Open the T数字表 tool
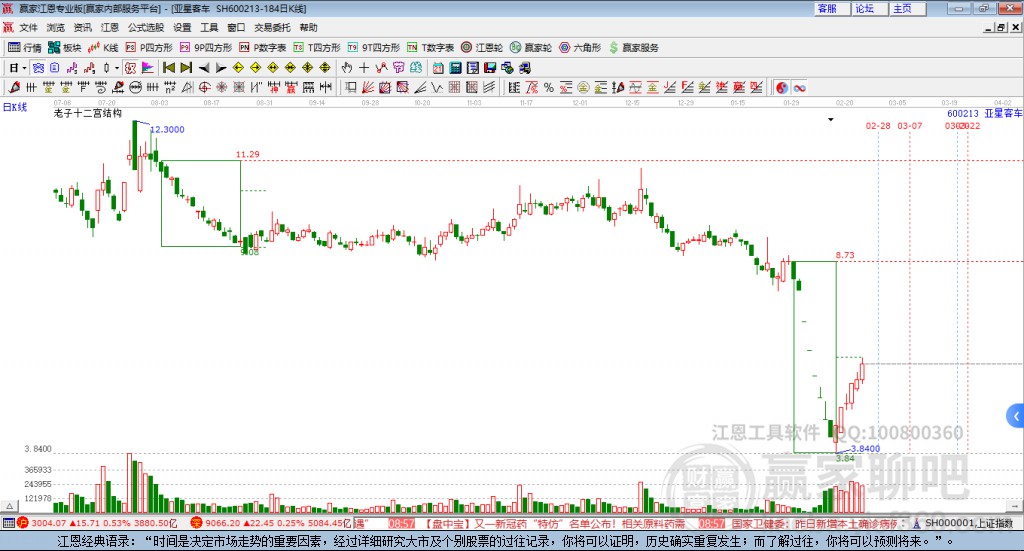 pyautogui.click(x=430, y=48)
